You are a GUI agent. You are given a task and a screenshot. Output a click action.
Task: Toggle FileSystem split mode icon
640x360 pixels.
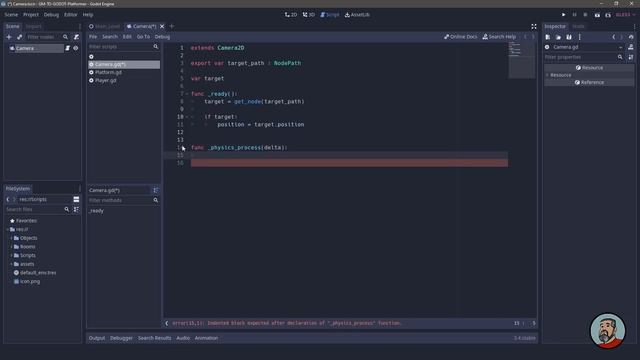(76, 199)
